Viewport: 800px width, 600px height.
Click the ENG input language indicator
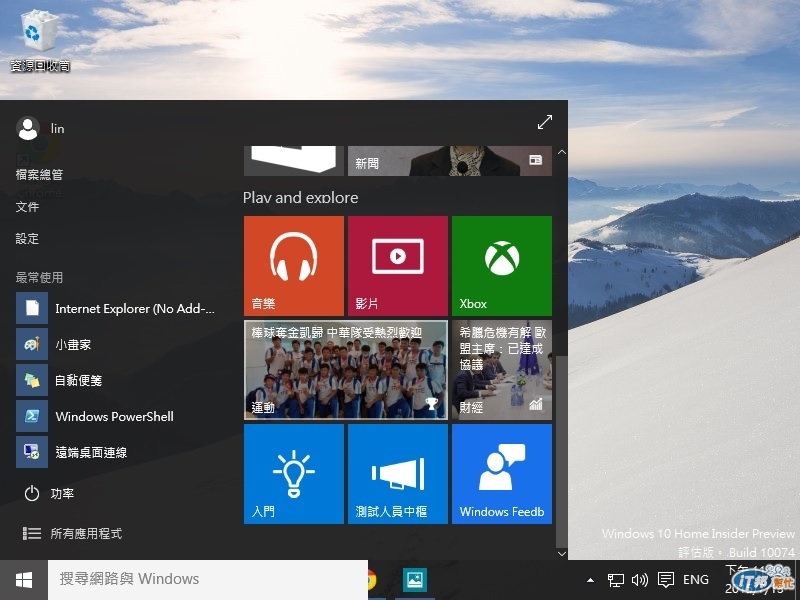(x=696, y=580)
